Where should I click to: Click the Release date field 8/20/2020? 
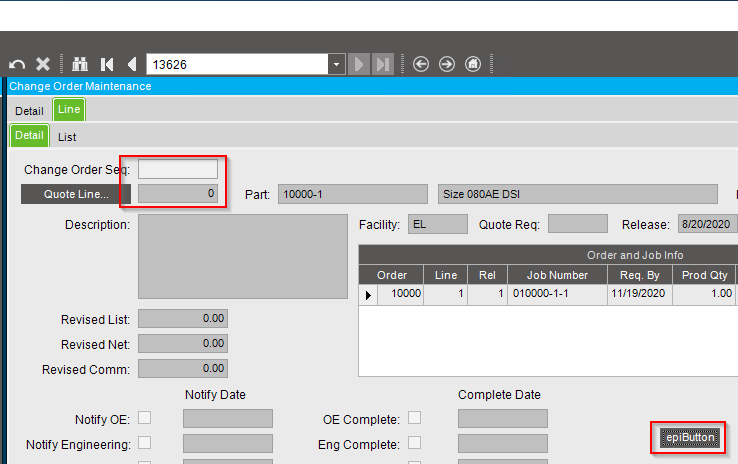(707, 224)
